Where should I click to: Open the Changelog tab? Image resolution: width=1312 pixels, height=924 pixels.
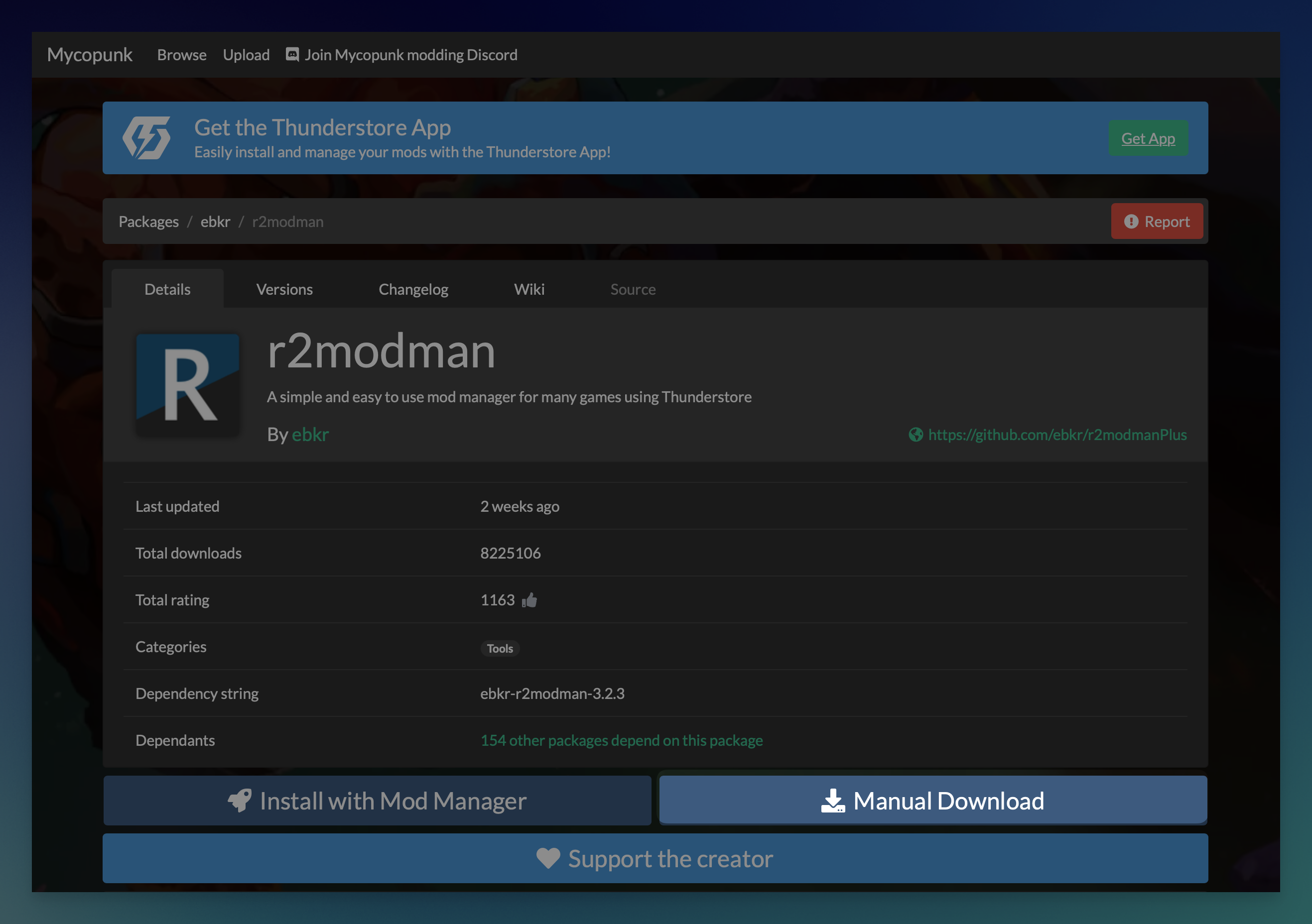coord(413,289)
